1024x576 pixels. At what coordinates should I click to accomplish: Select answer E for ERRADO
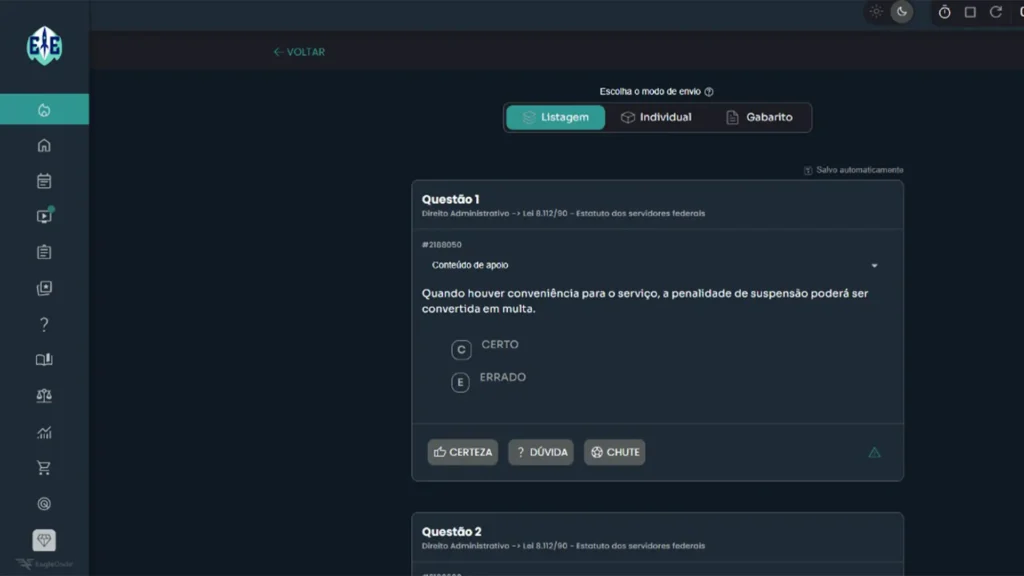(x=460, y=382)
